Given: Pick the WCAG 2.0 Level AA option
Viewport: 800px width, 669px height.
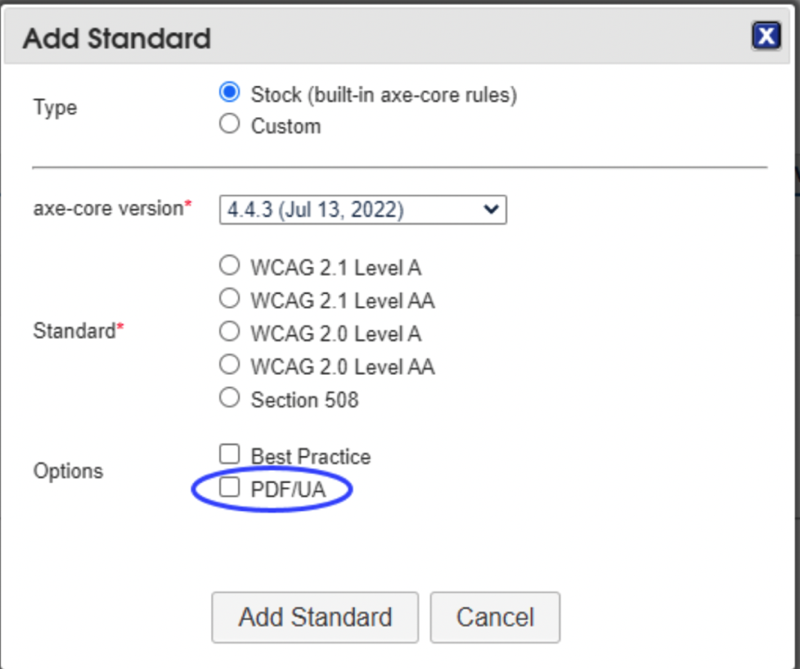Looking at the screenshot, I should coord(230,365).
